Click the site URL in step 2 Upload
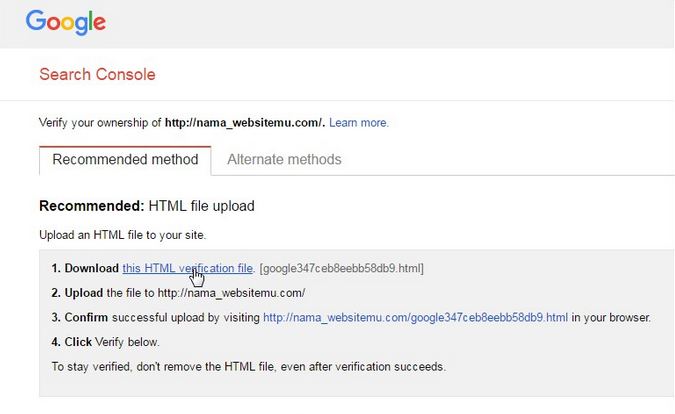 point(232,293)
